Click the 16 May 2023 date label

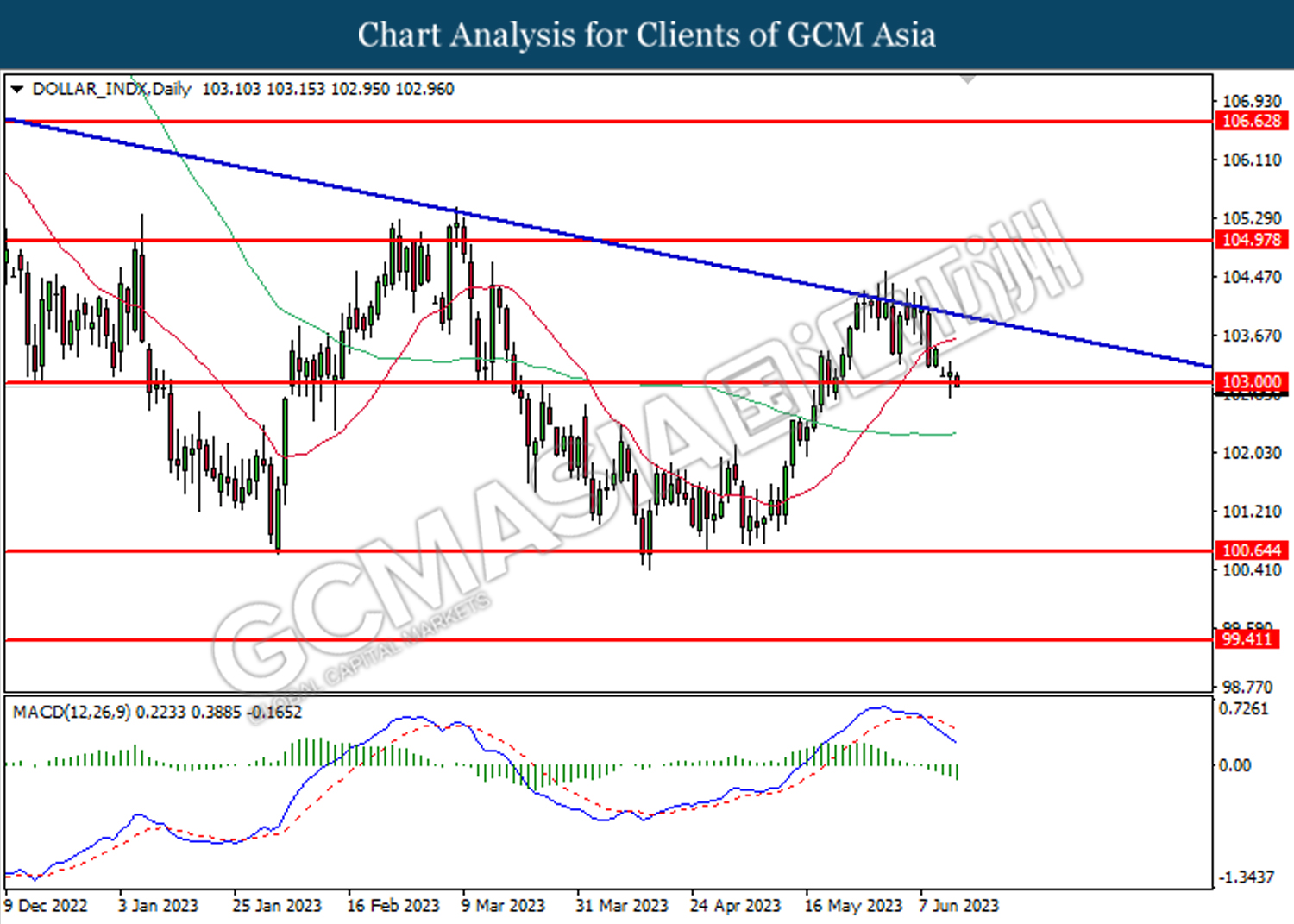853,905
